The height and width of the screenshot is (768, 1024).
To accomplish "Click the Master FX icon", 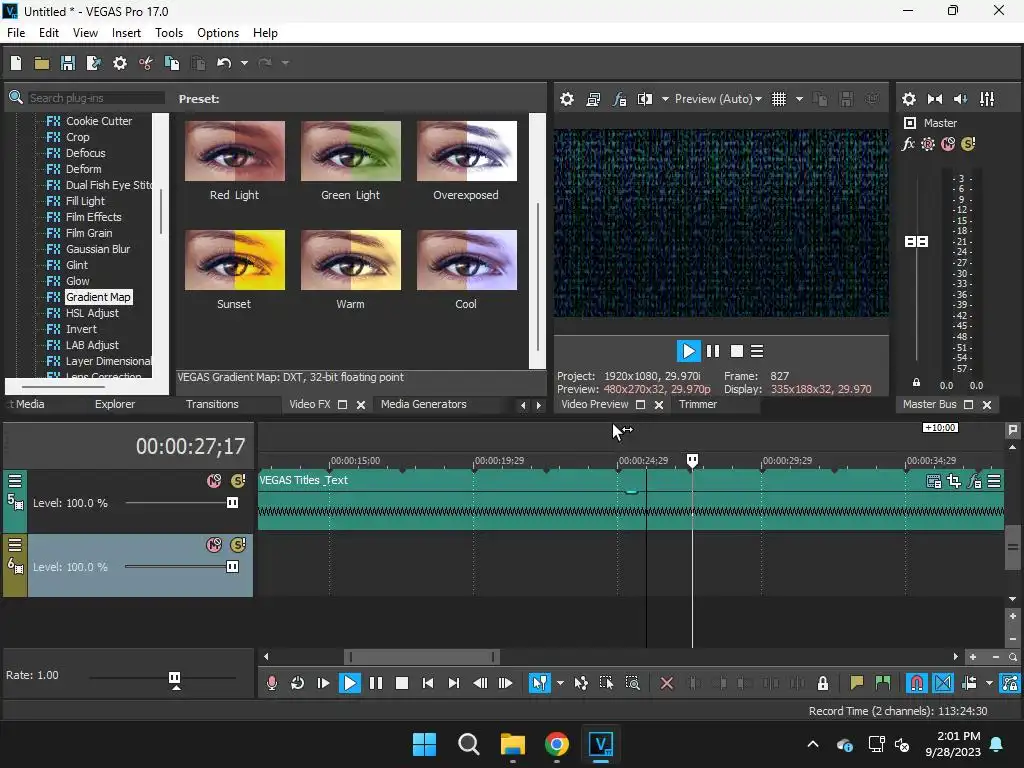I will click(x=908, y=144).
